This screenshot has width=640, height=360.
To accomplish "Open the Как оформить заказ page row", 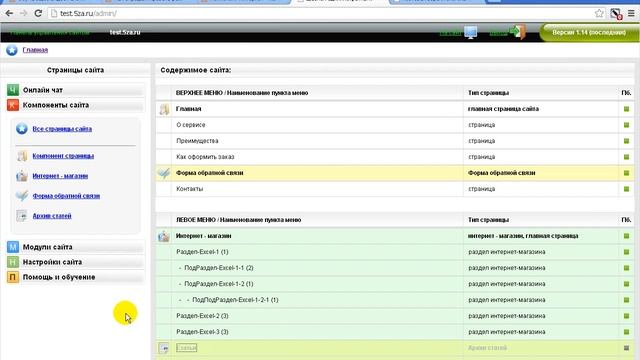I will (205, 157).
